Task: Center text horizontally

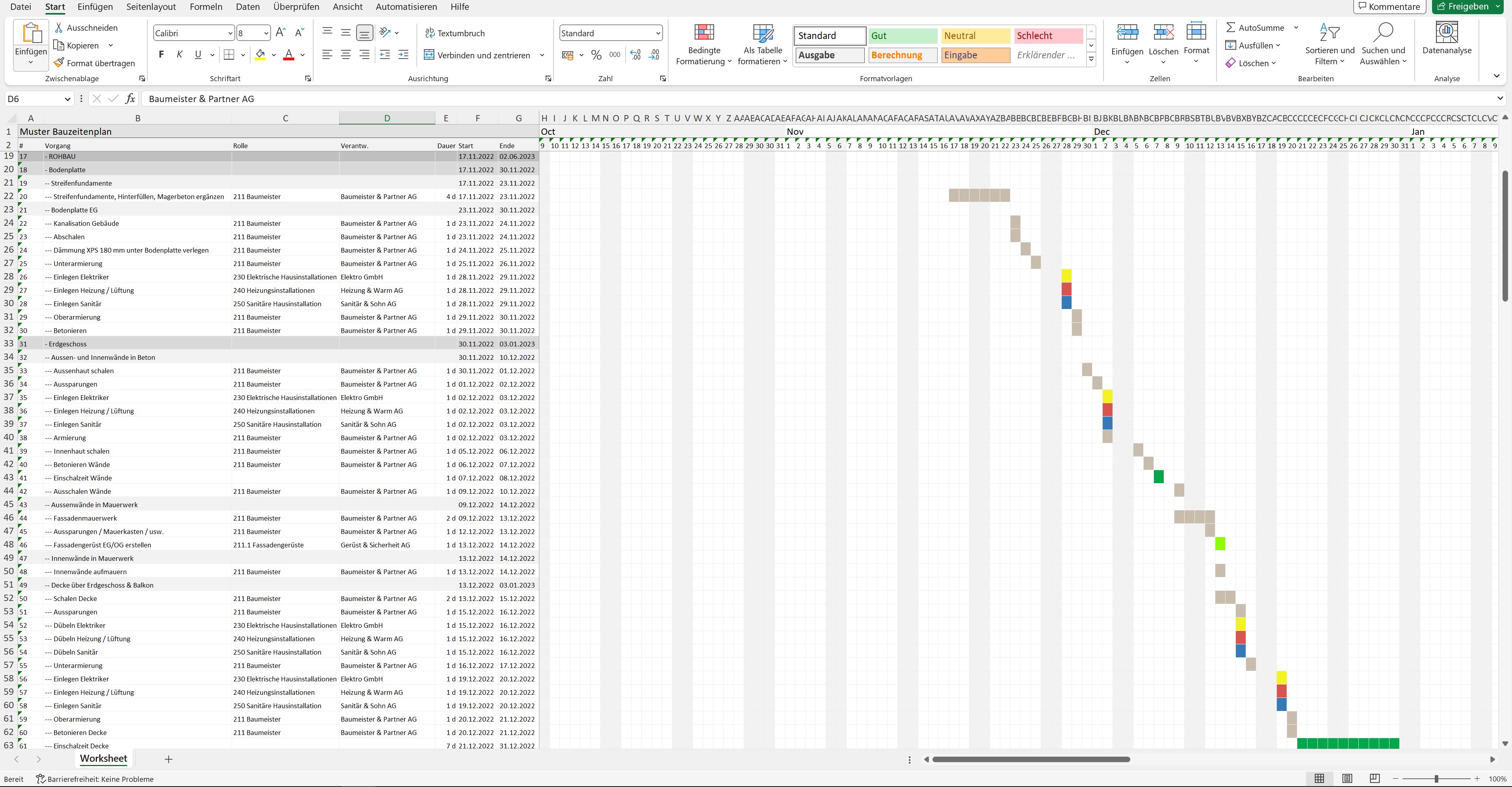Action: click(x=346, y=55)
